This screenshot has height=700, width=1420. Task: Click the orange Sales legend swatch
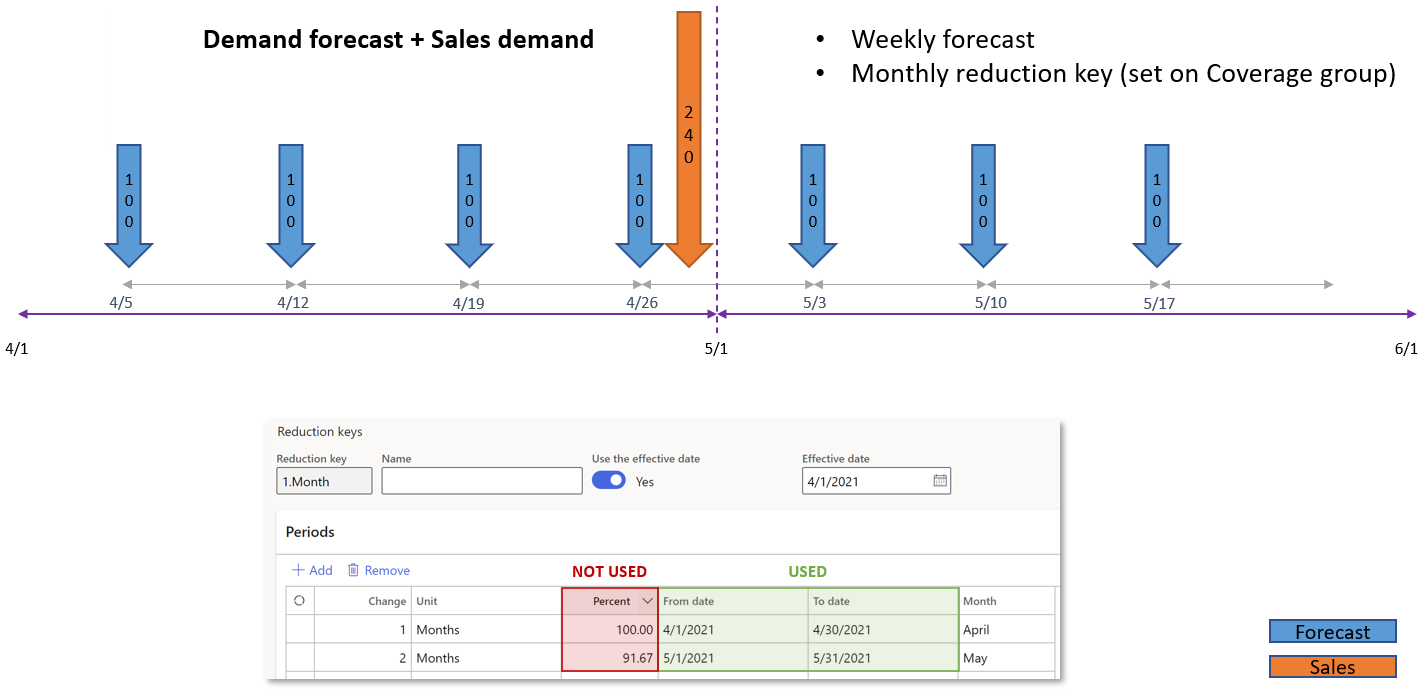[1332, 667]
